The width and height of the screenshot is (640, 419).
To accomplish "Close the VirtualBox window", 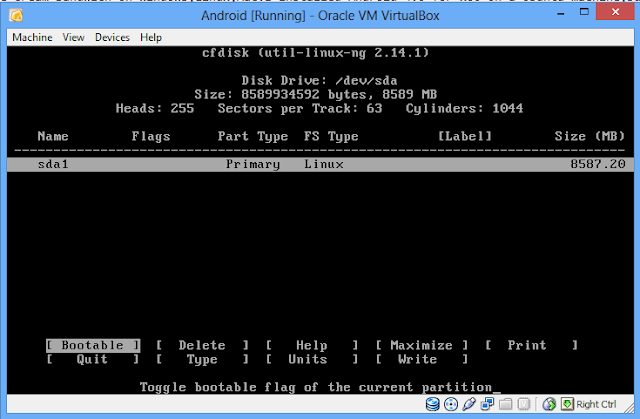I will click(x=615, y=12).
